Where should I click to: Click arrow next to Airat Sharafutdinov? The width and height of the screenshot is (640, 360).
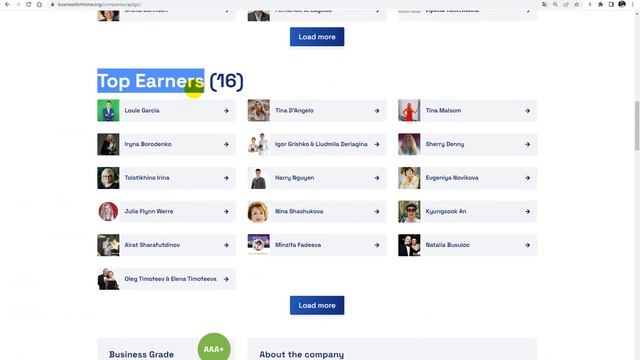coord(226,245)
